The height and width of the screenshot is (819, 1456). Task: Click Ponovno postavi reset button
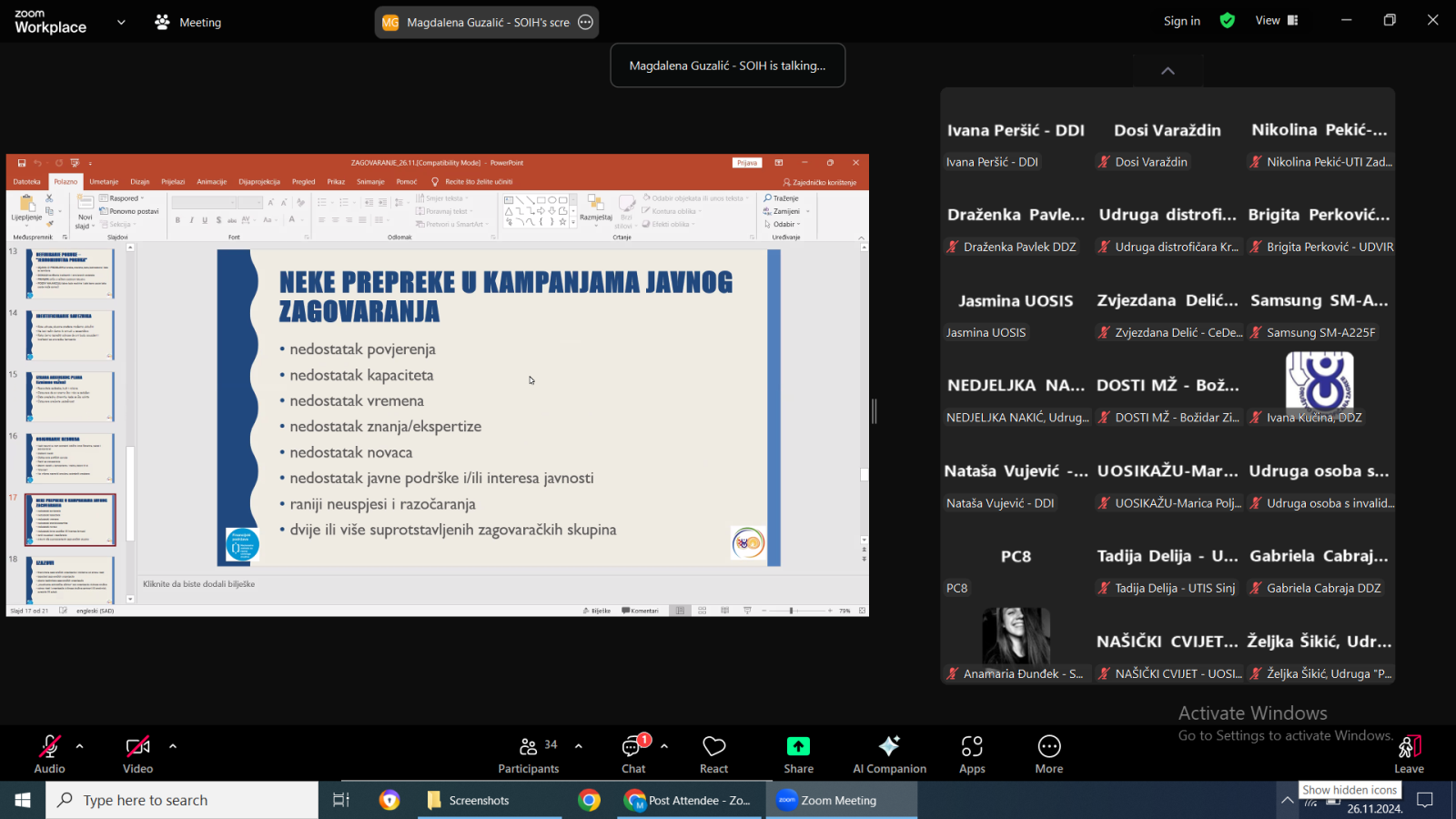(129, 211)
